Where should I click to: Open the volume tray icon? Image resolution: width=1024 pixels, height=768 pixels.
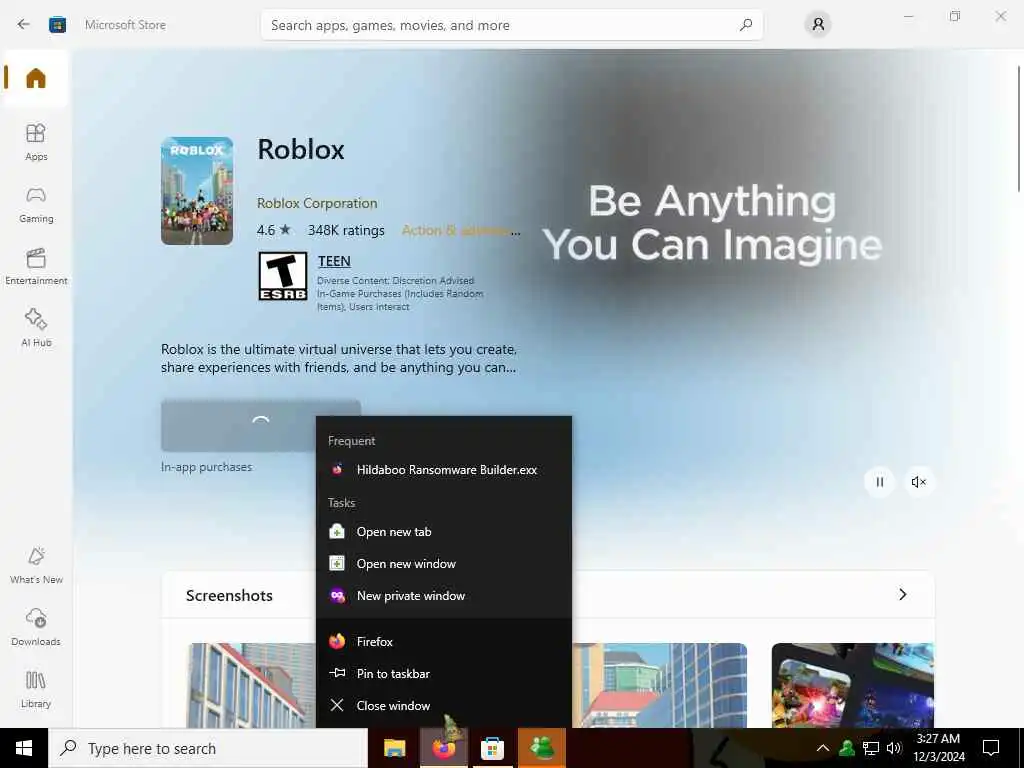coord(894,748)
